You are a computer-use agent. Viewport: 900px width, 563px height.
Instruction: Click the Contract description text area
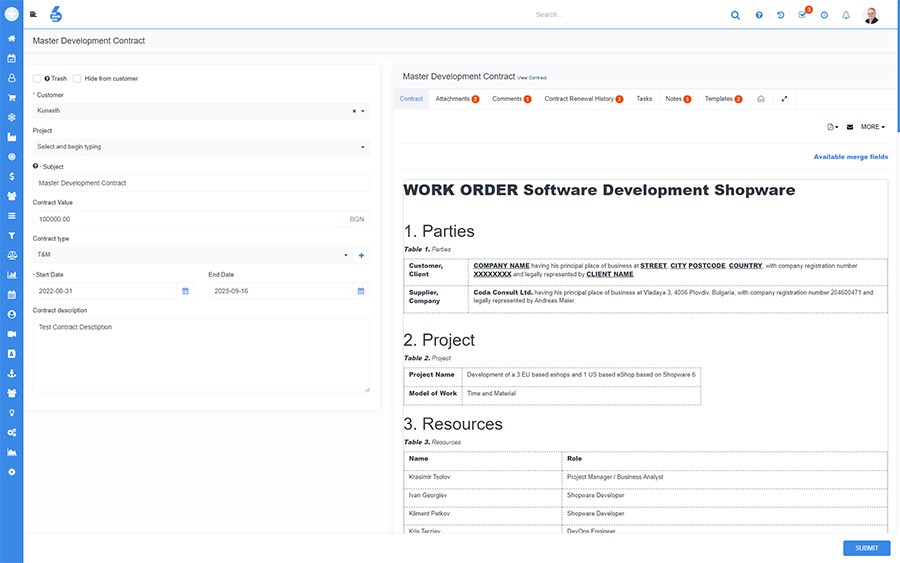pos(201,356)
